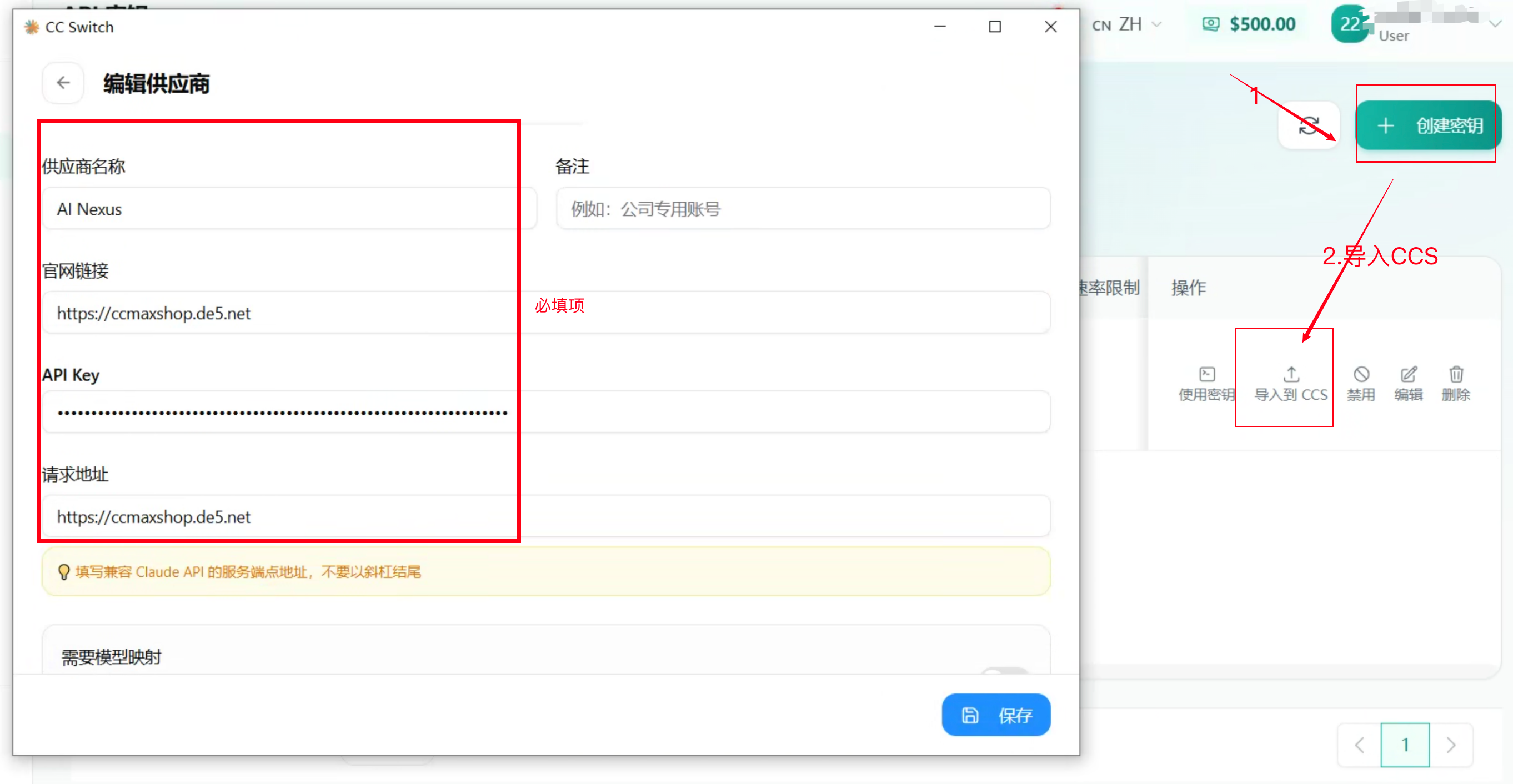Click the 编辑供应商 page title

pos(156,83)
